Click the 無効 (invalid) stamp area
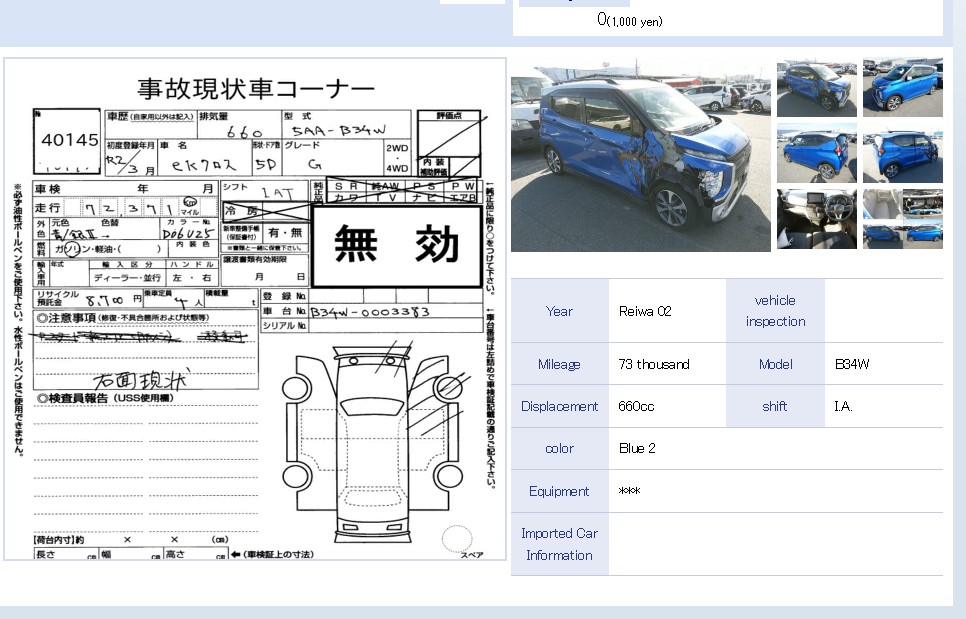This screenshot has width=966, height=619. [399, 245]
